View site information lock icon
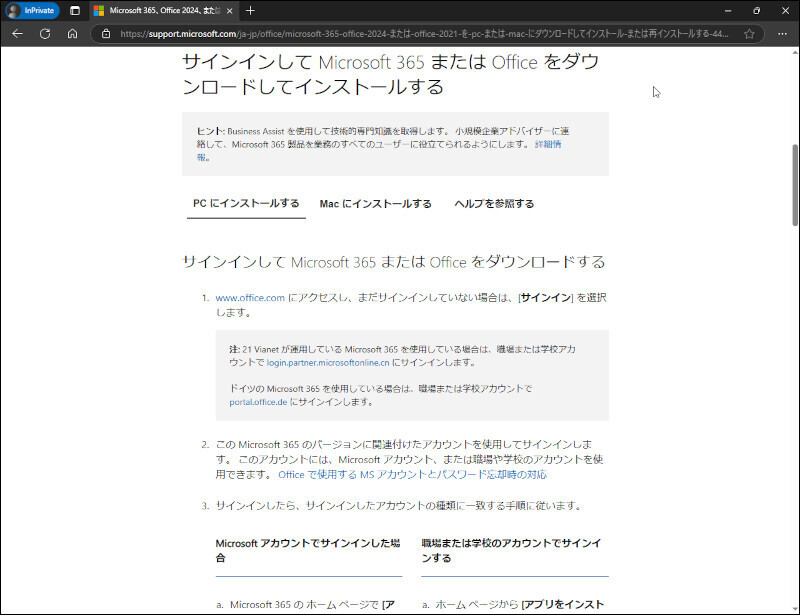Image resolution: width=800 pixels, height=615 pixels. [x=106, y=34]
